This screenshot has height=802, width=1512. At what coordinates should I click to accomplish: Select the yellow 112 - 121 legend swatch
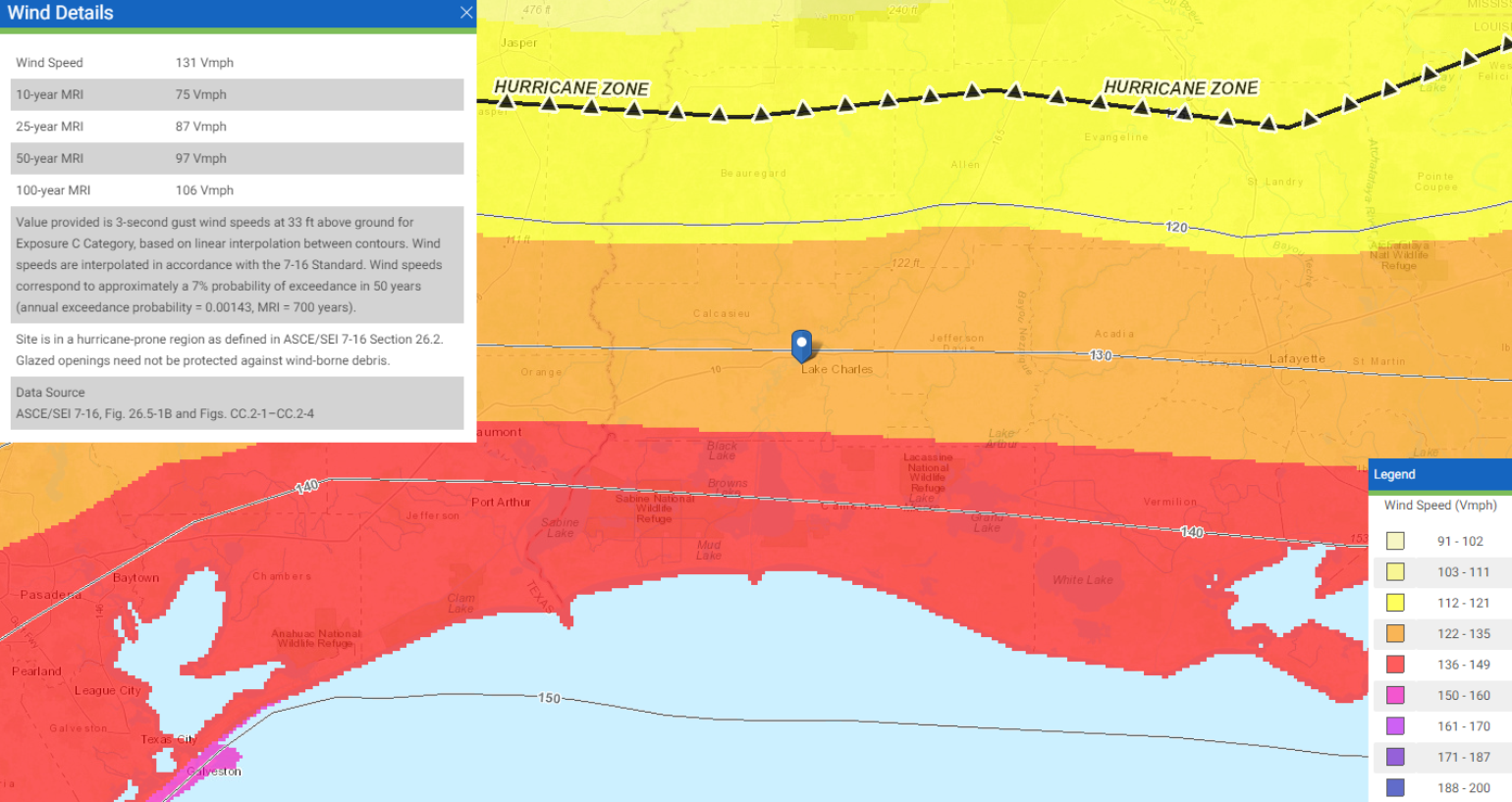(1395, 603)
